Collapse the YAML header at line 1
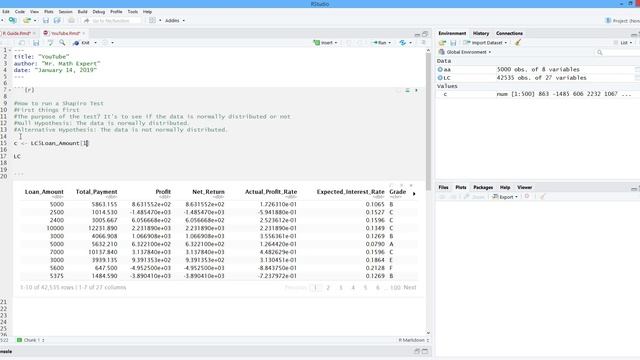This screenshot has height=360, width=640. coord(10,51)
